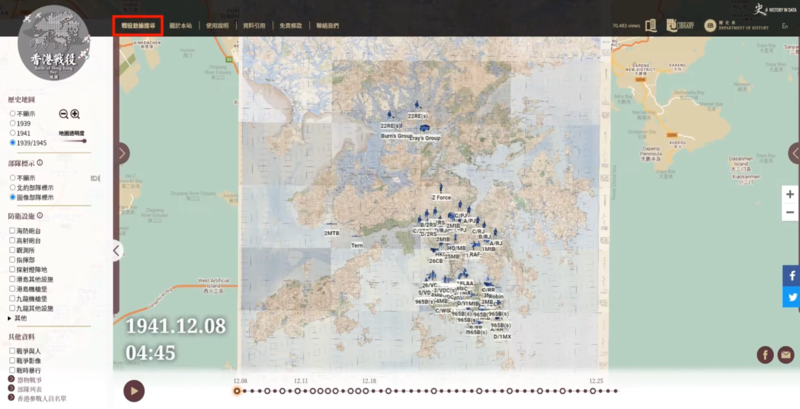Open the 使用說明 menu item
Viewport: 800px width, 409px height.
click(x=215, y=25)
